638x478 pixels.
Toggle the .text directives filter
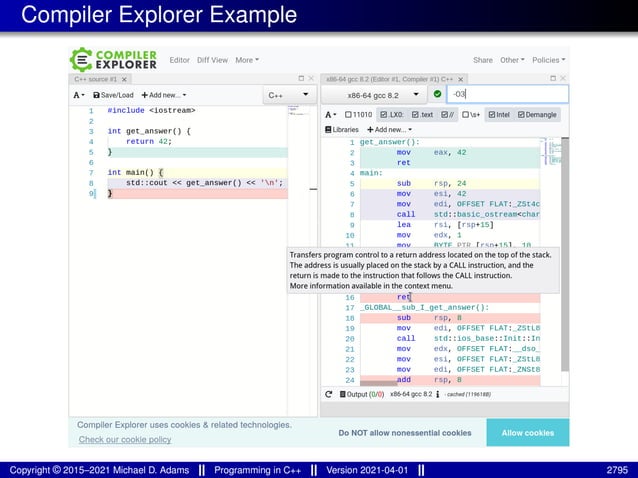pos(422,115)
